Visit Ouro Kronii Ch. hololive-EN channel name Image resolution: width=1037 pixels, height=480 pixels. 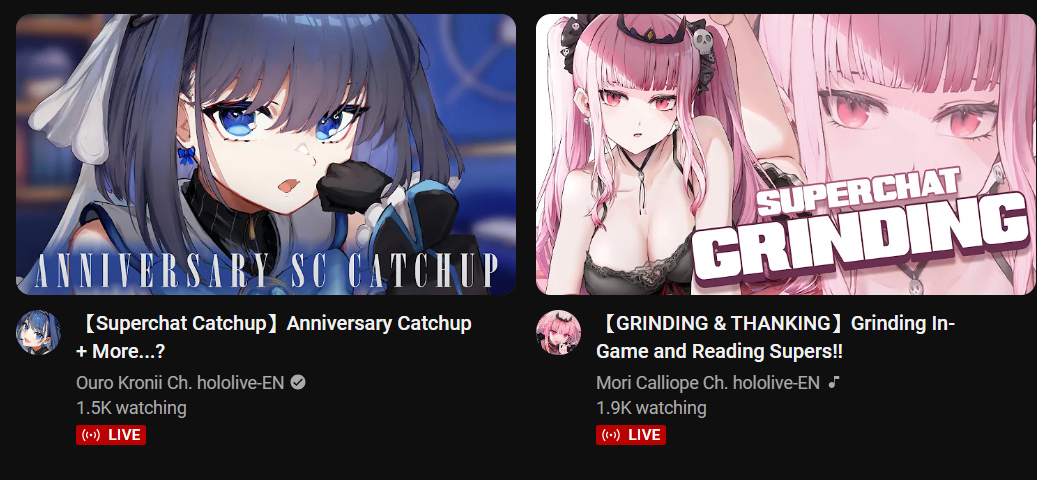[181, 382]
